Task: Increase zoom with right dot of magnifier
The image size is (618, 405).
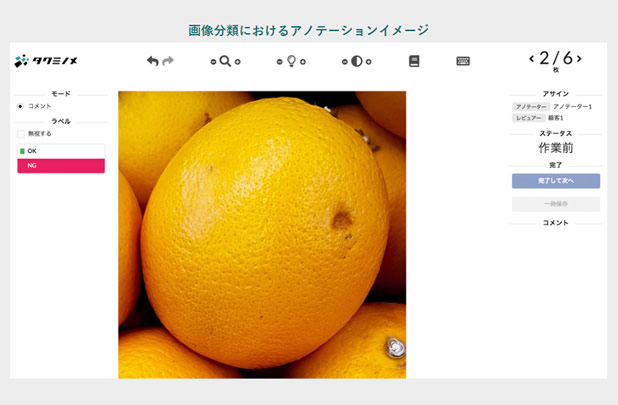Action: [x=238, y=62]
